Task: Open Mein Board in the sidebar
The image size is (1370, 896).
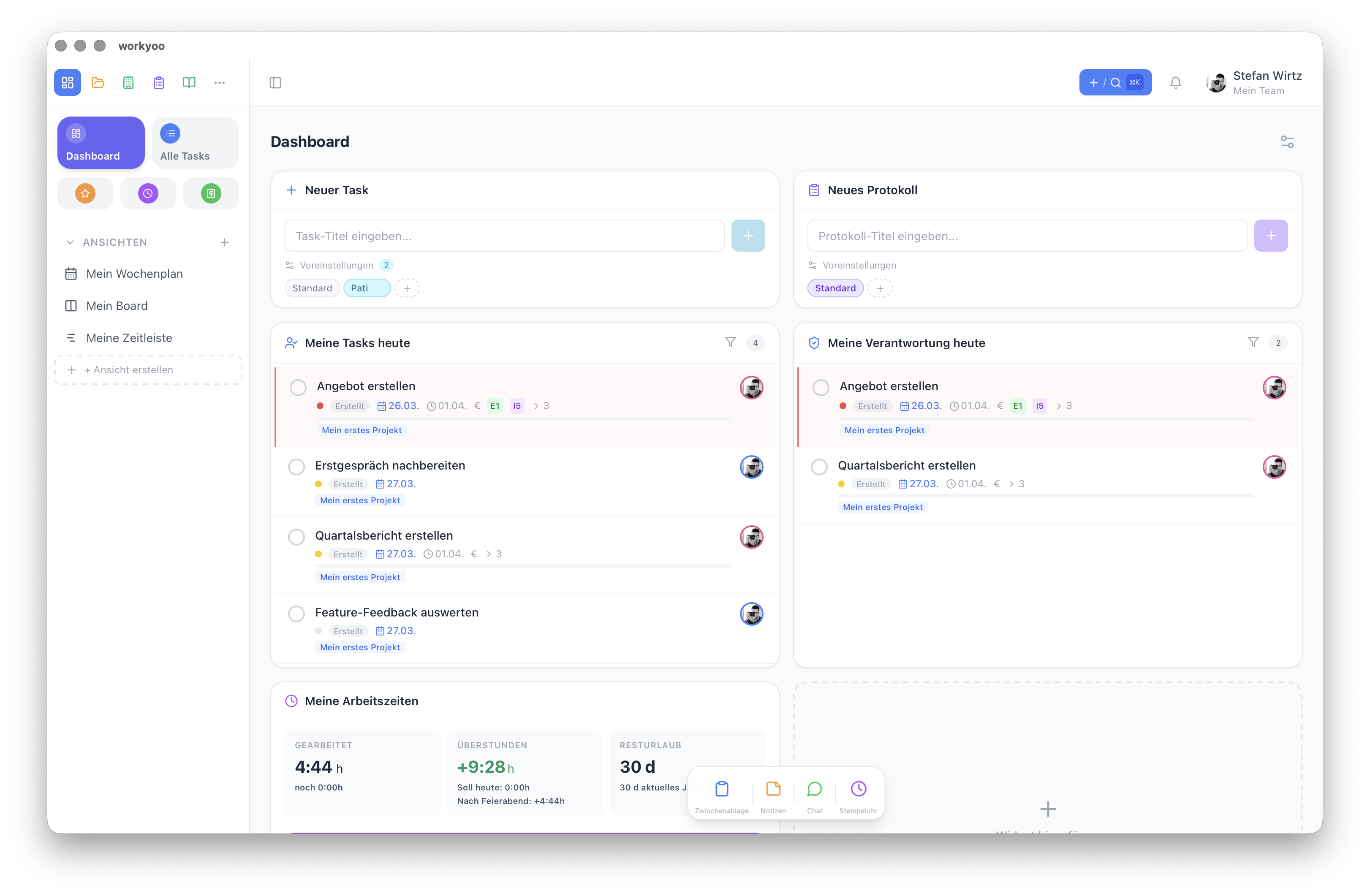Action: [116, 306]
